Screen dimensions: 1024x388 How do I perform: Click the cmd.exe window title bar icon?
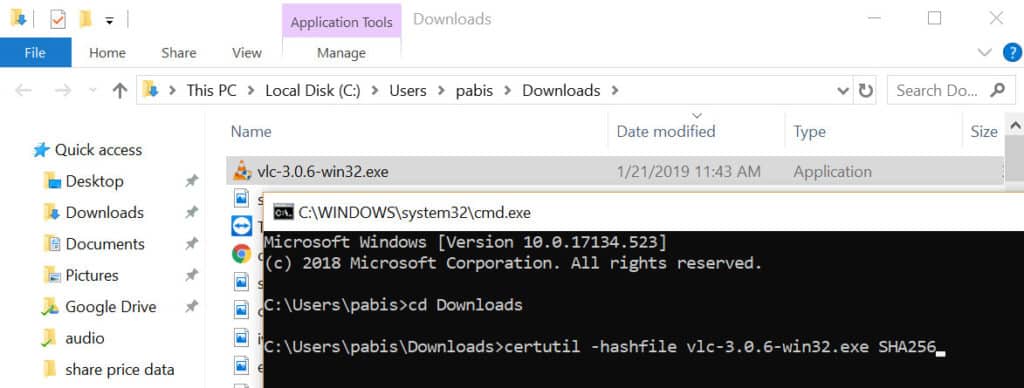click(x=283, y=212)
